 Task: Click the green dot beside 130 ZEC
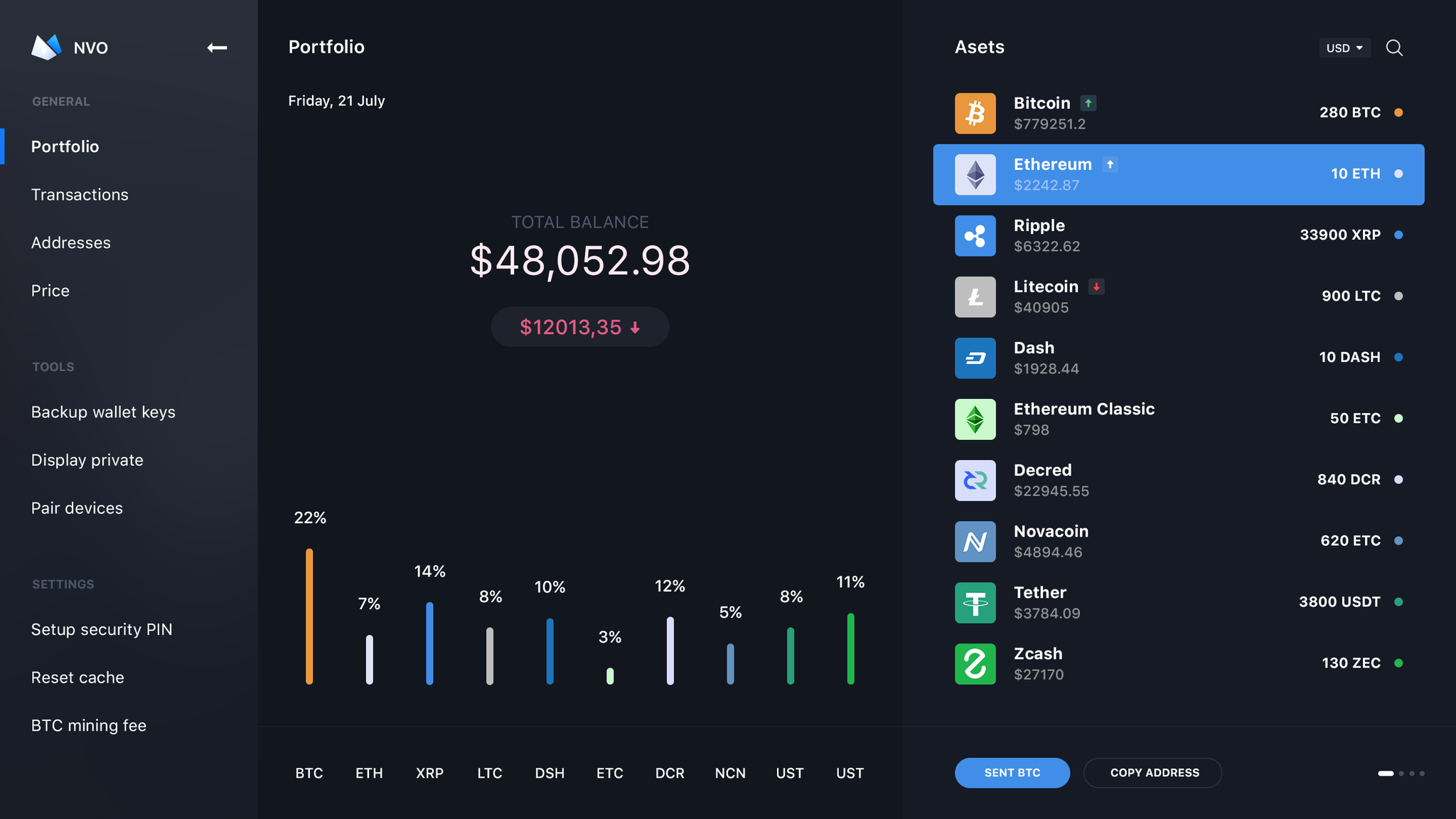click(x=1398, y=663)
